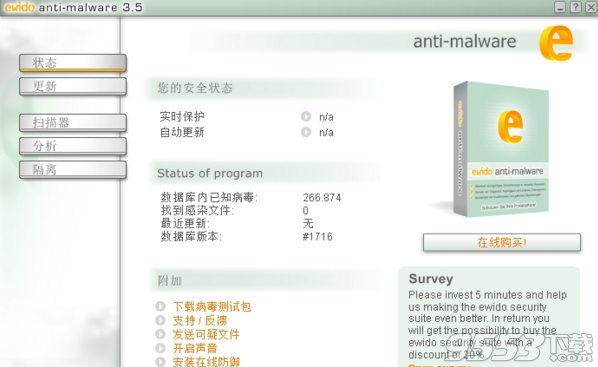
Task: Select the 分析 (Analysis) tab
Action: tap(73, 146)
